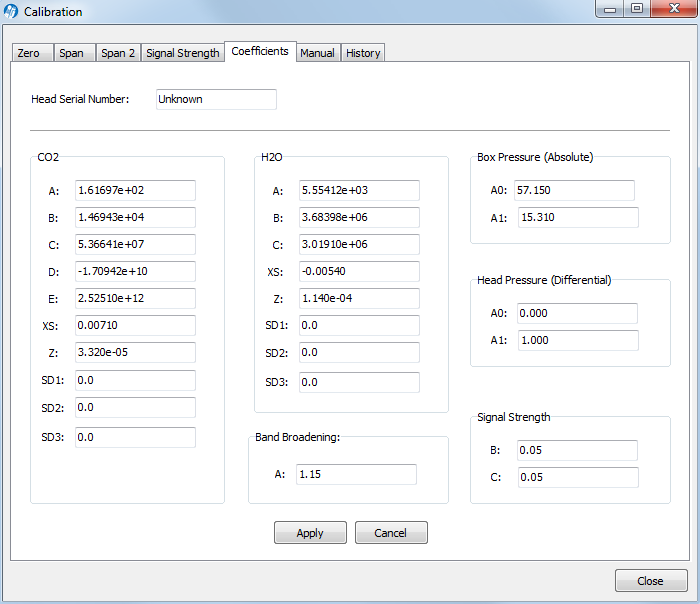
Task: Open the Span tab
Action: [x=74, y=53]
